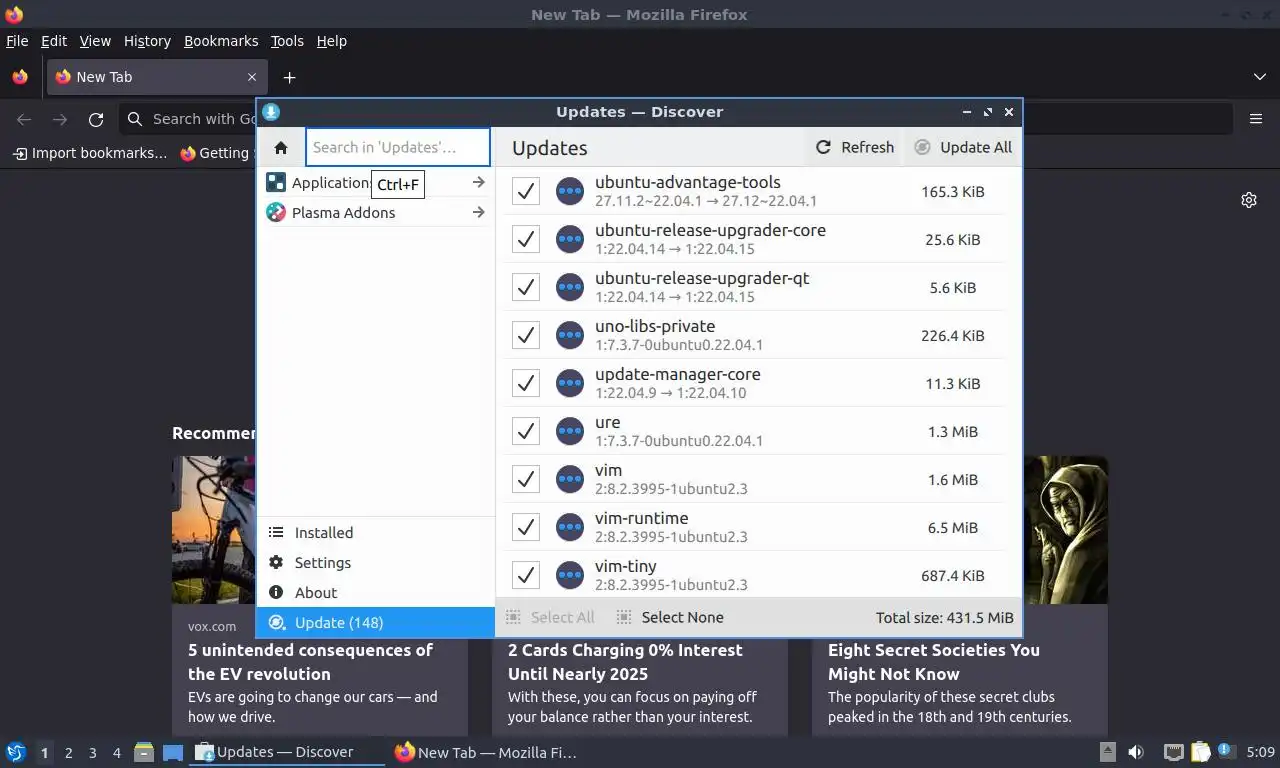Click the package icon next to ubuntu-release-upgrader-qt
1280x768 pixels.
[570, 287]
